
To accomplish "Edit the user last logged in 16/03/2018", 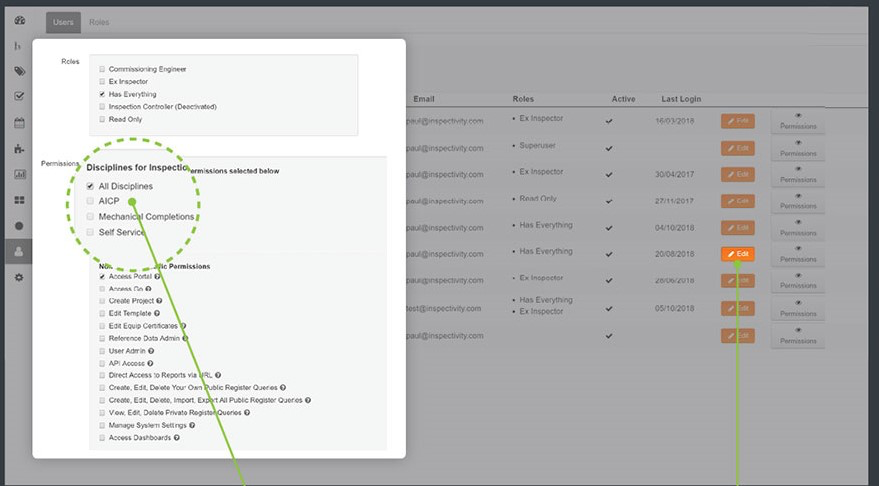I will 738,121.
